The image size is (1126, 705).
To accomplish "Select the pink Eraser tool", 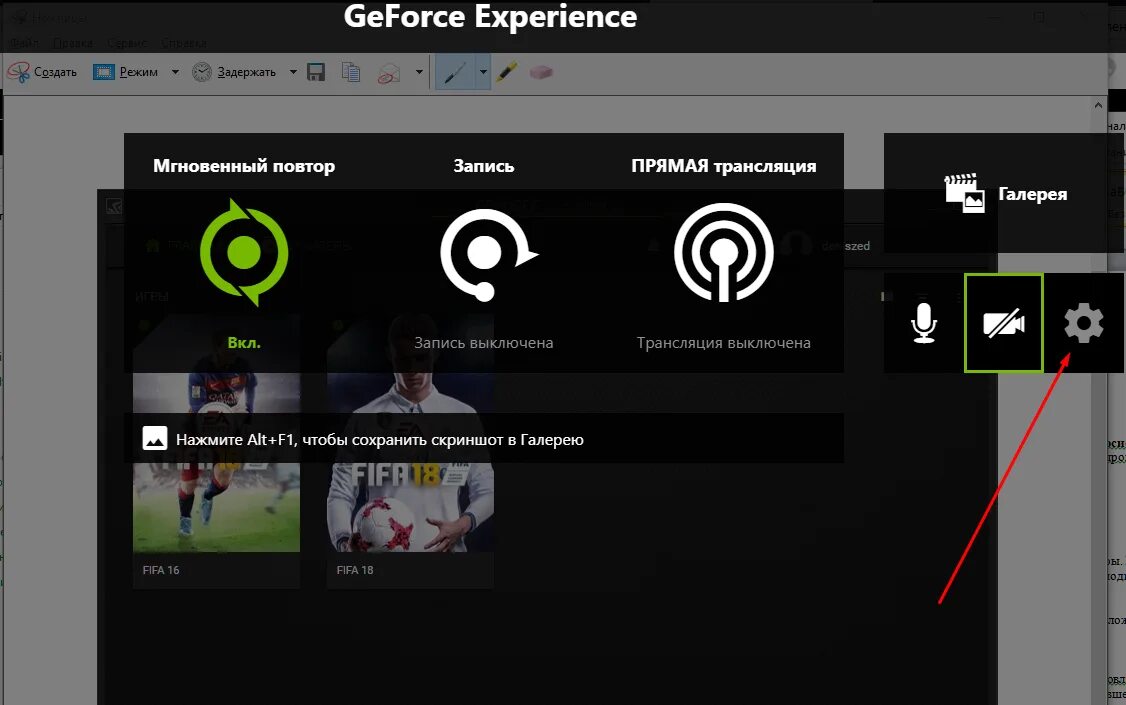I will click(541, 72).
